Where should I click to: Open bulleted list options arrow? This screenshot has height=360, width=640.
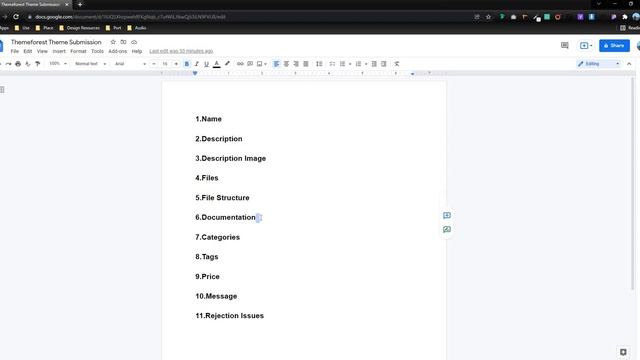(x=350, y=64)
